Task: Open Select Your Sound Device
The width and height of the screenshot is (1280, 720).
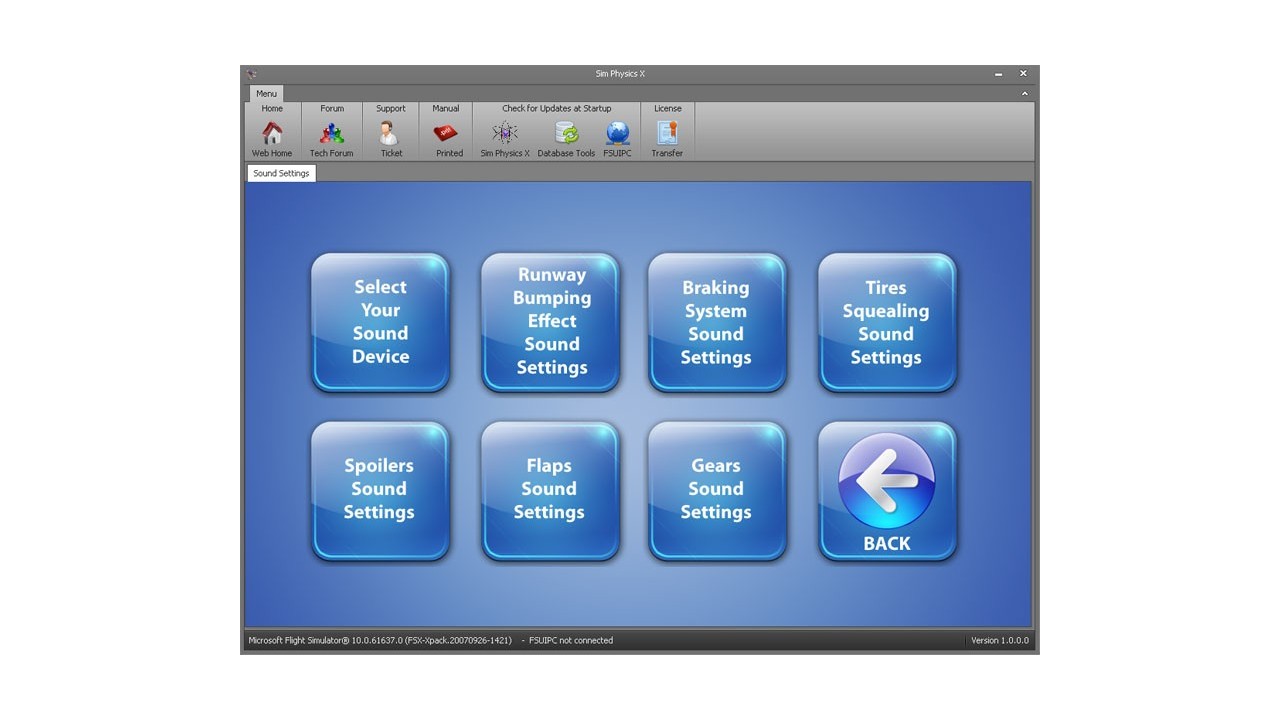Action: pyautogui.click(x=380, y=322)
